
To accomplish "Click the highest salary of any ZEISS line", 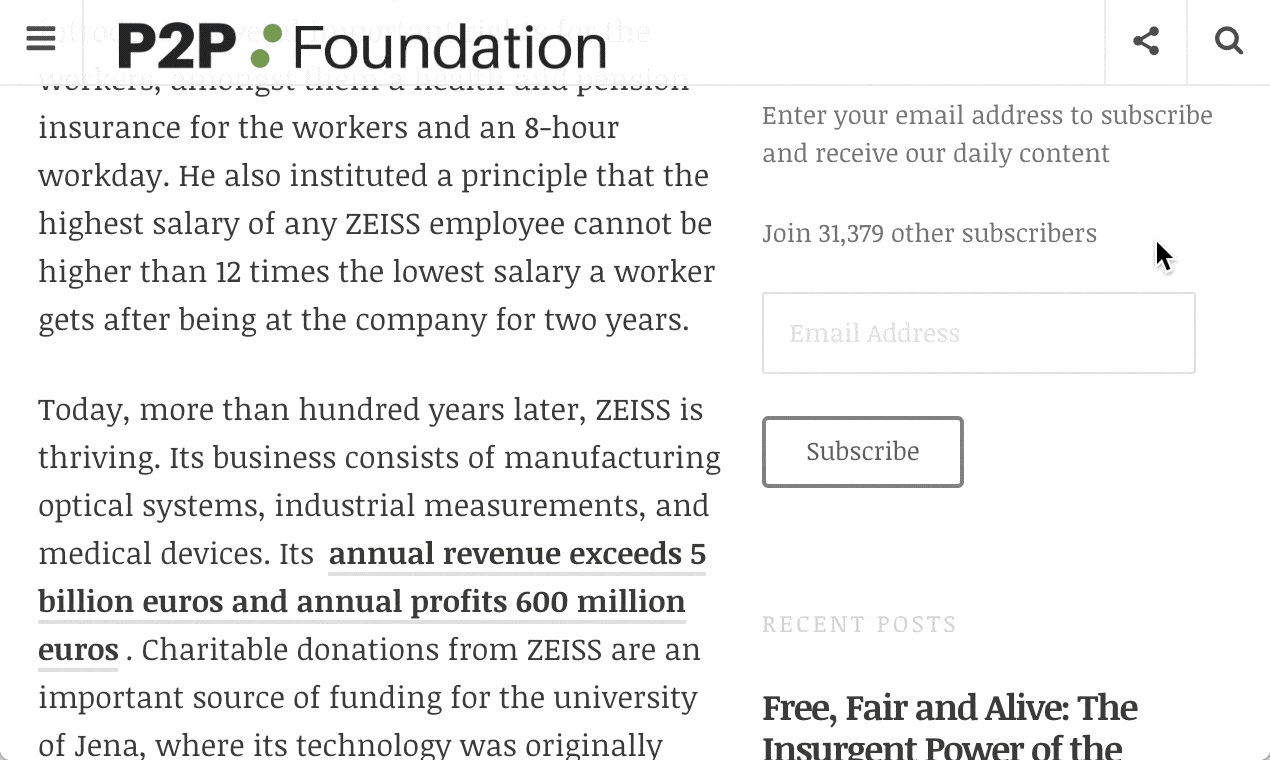I will tap(375, 224).
